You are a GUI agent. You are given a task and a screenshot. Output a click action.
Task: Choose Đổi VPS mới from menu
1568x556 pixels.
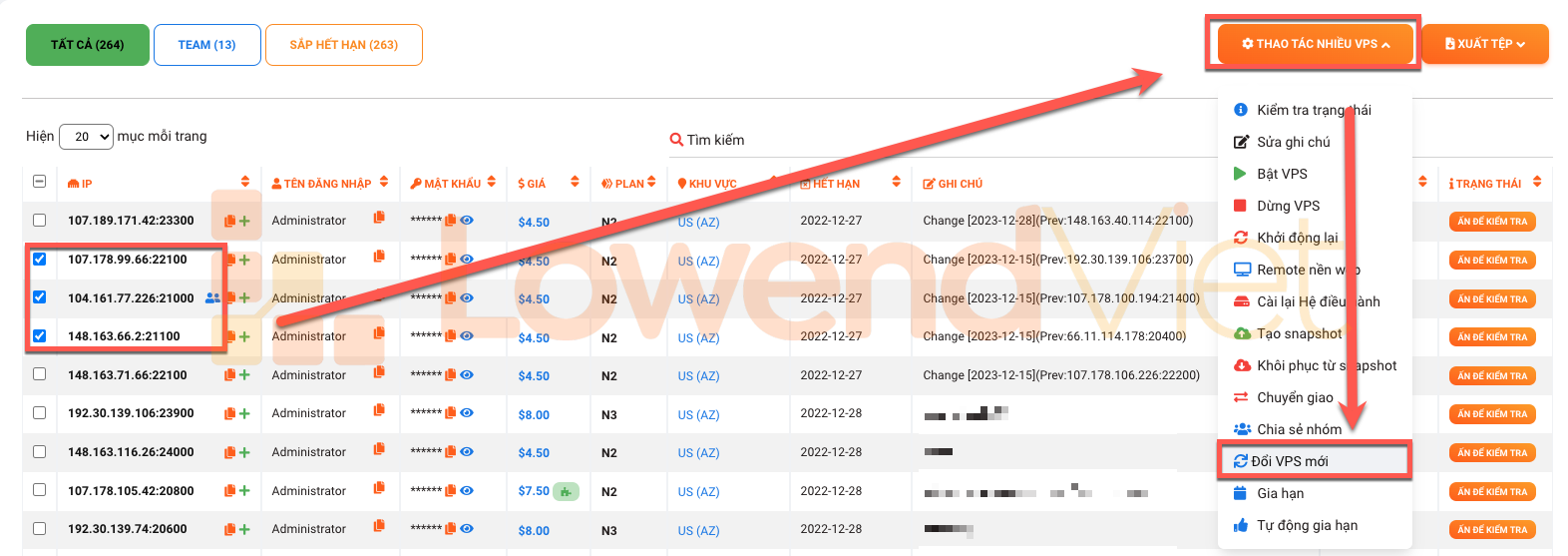tap(1290, 461)
